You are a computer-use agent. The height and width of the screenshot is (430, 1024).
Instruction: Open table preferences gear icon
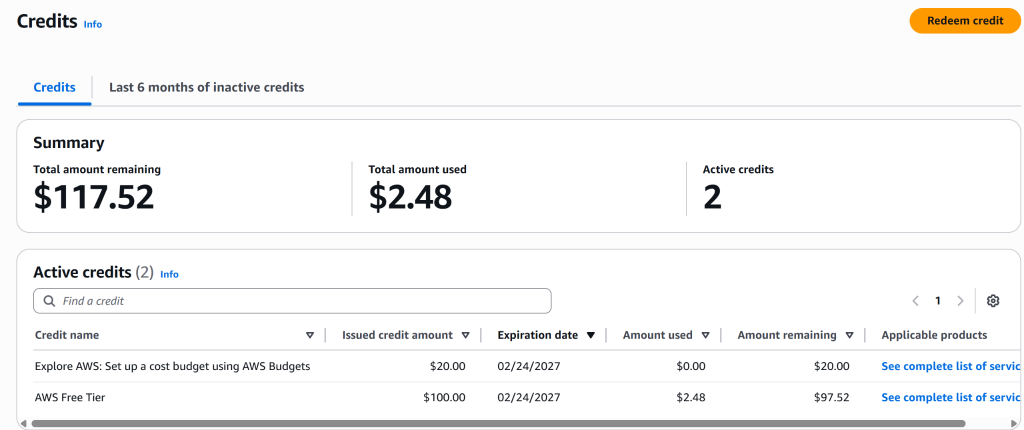pos(992,301)
